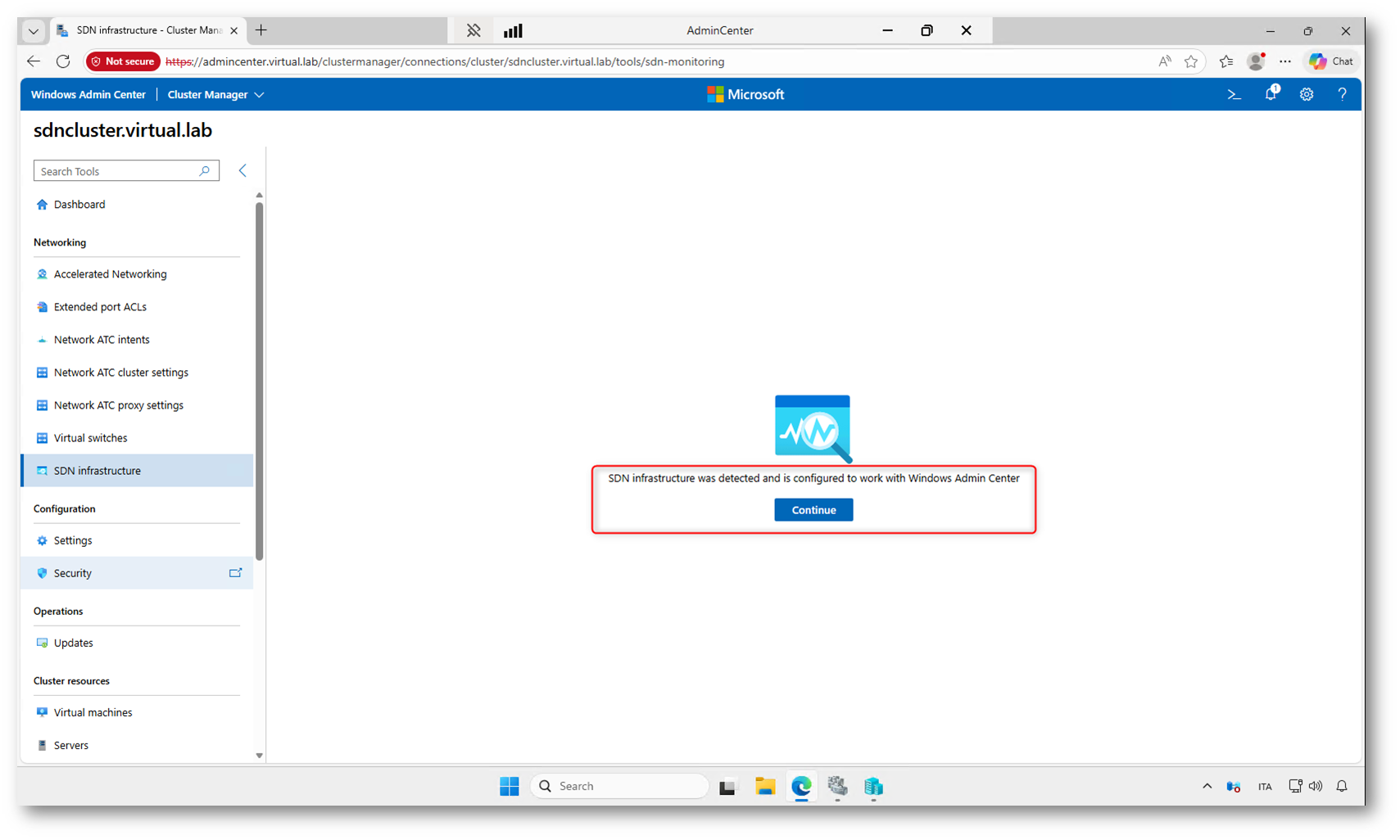1400x840 pixels.
Task: Open the server app icon on taskbar
Action: [x=873, y=787]
